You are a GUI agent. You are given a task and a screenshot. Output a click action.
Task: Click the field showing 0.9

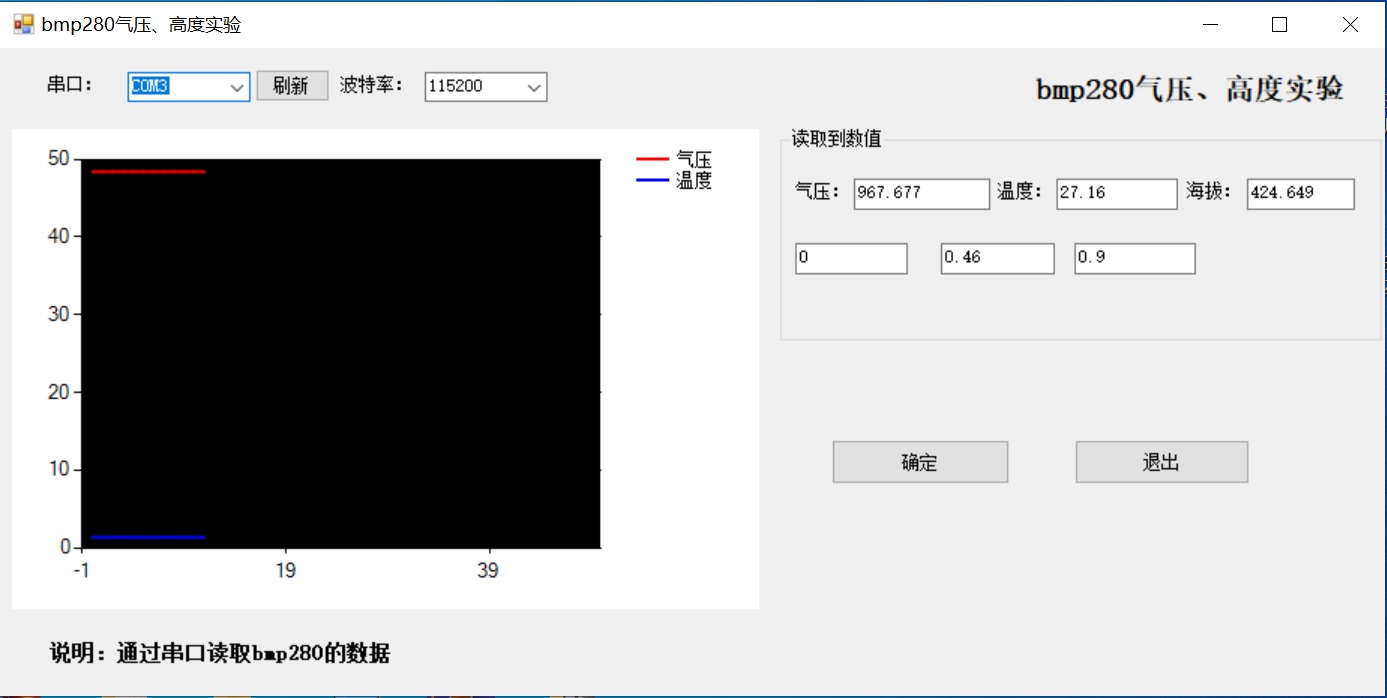1134,258
